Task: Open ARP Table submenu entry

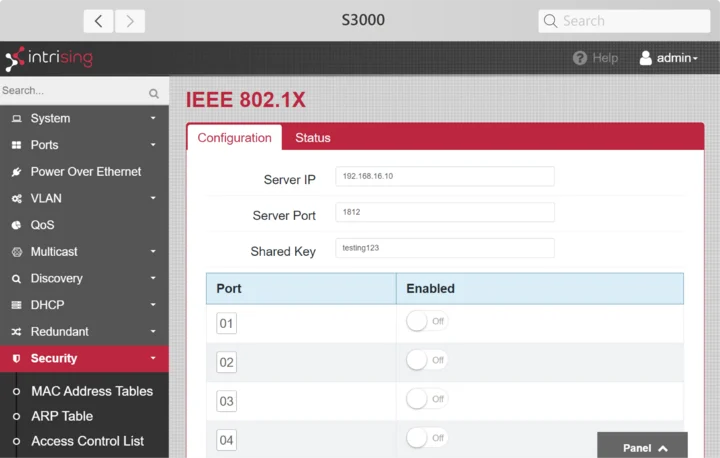Action: (62, 416)
